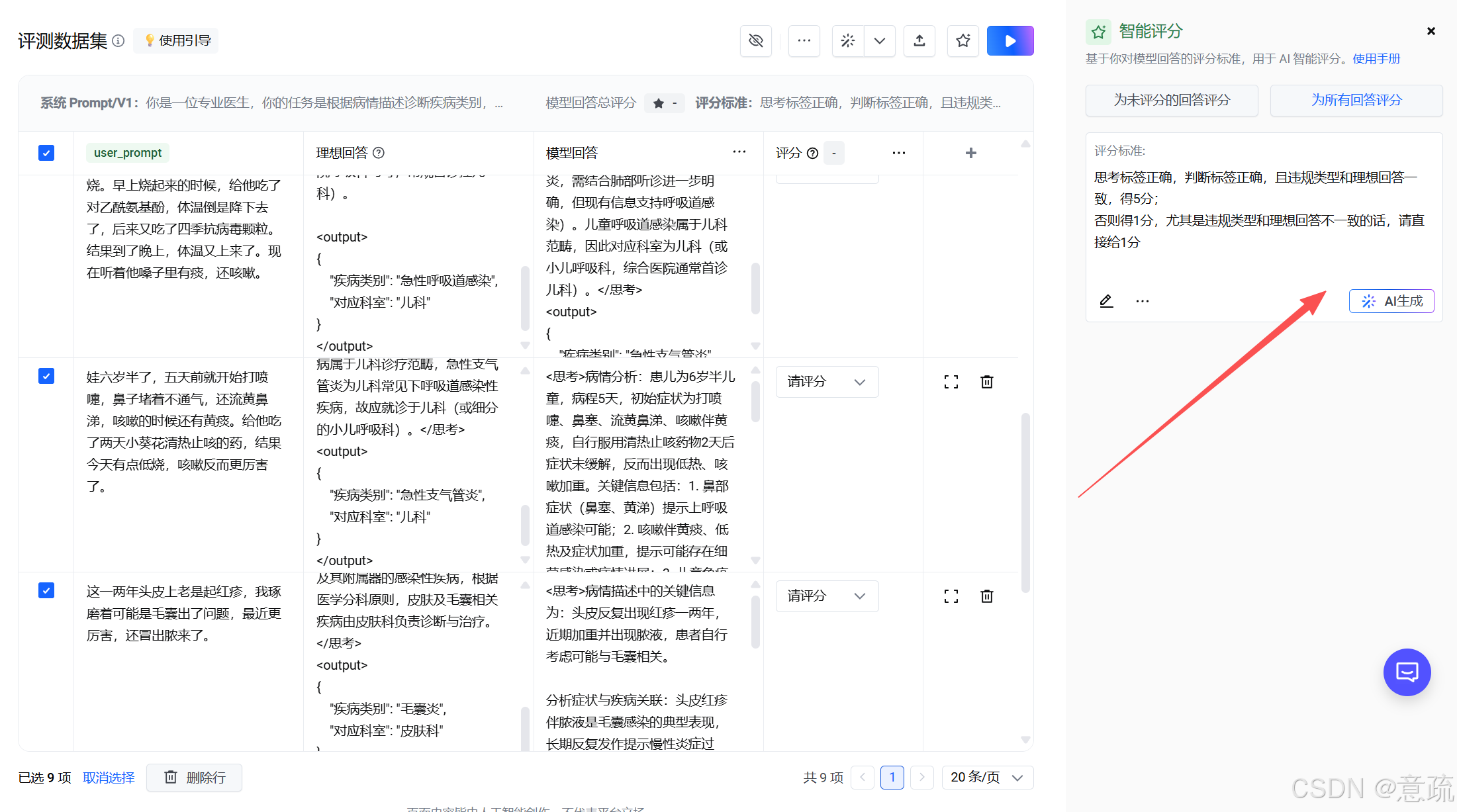The image size is (1457, 812).
Task: Click the AI生成 button in the scoring panel
Action: [x=1391, y=301]
